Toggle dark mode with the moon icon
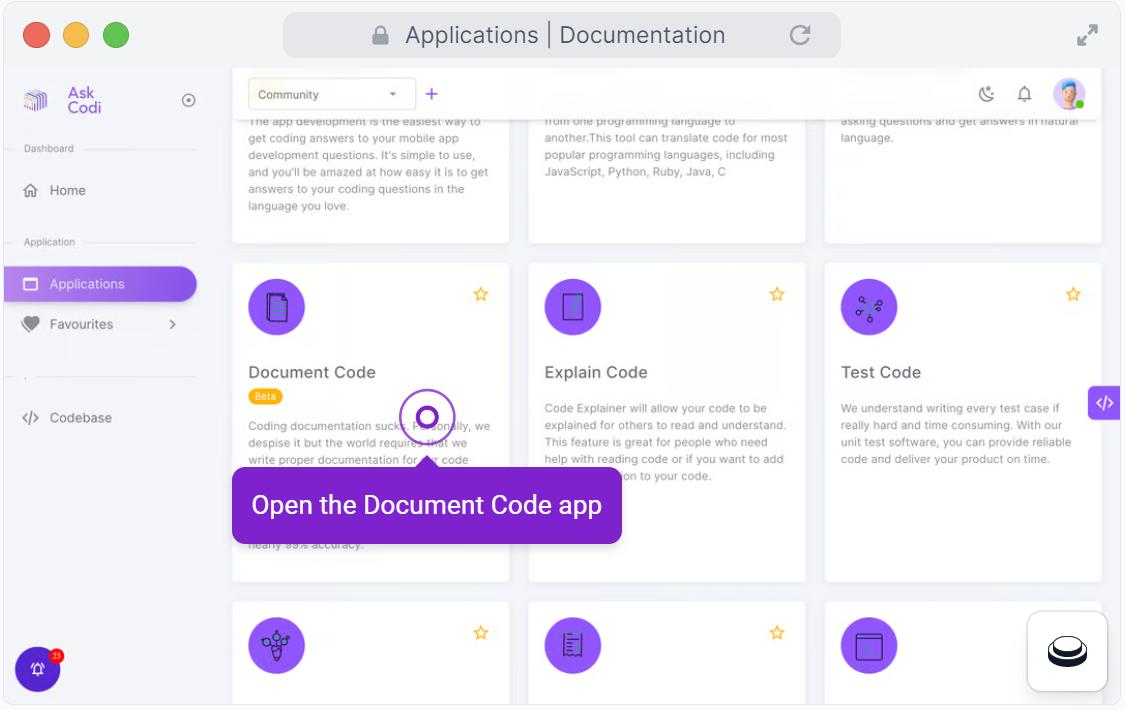Screen dimensions: 1125x710 click(986, 94)
